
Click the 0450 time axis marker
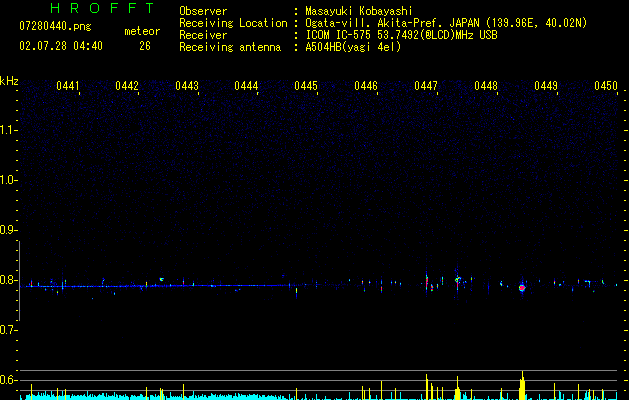coord(606,85)
